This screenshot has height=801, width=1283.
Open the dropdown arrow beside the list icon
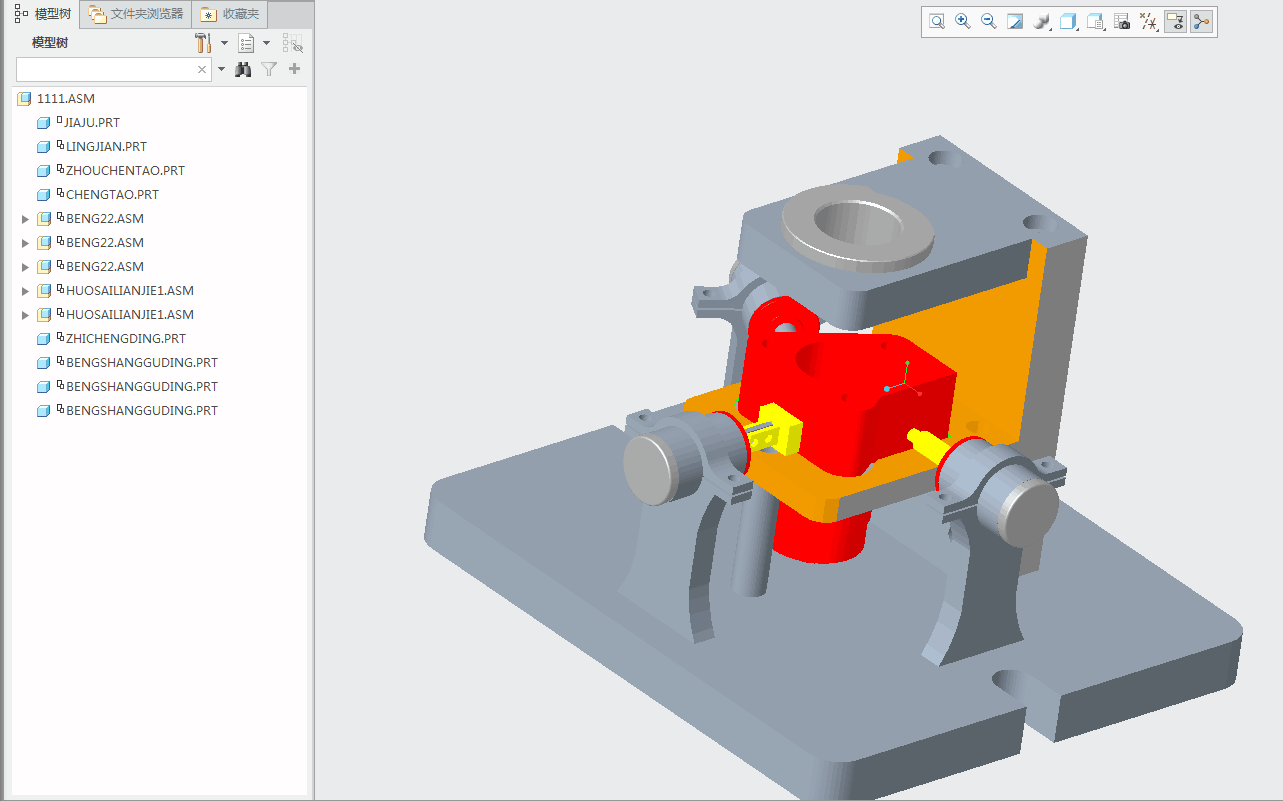pos(266,43)
